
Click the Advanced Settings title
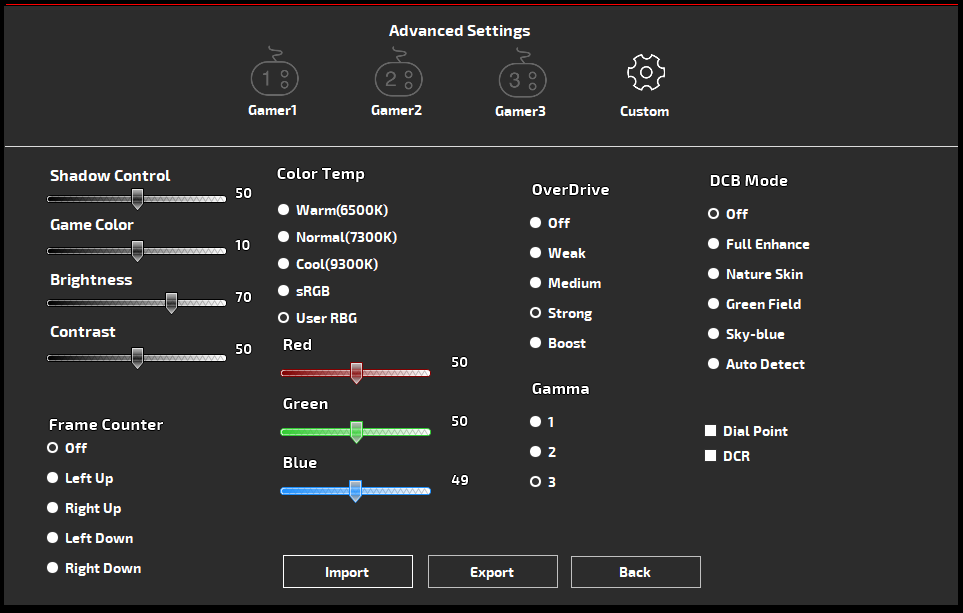point(459,31)
